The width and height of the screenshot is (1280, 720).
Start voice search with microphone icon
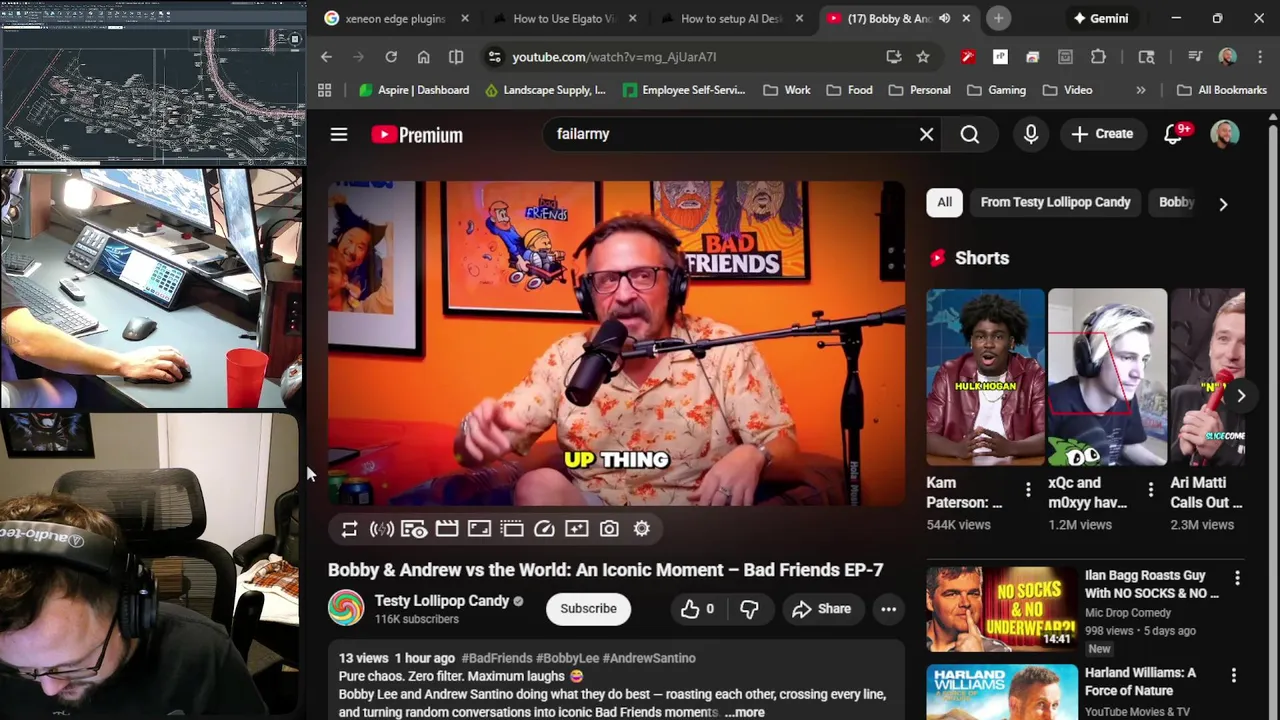click(x=1031, y=134)
